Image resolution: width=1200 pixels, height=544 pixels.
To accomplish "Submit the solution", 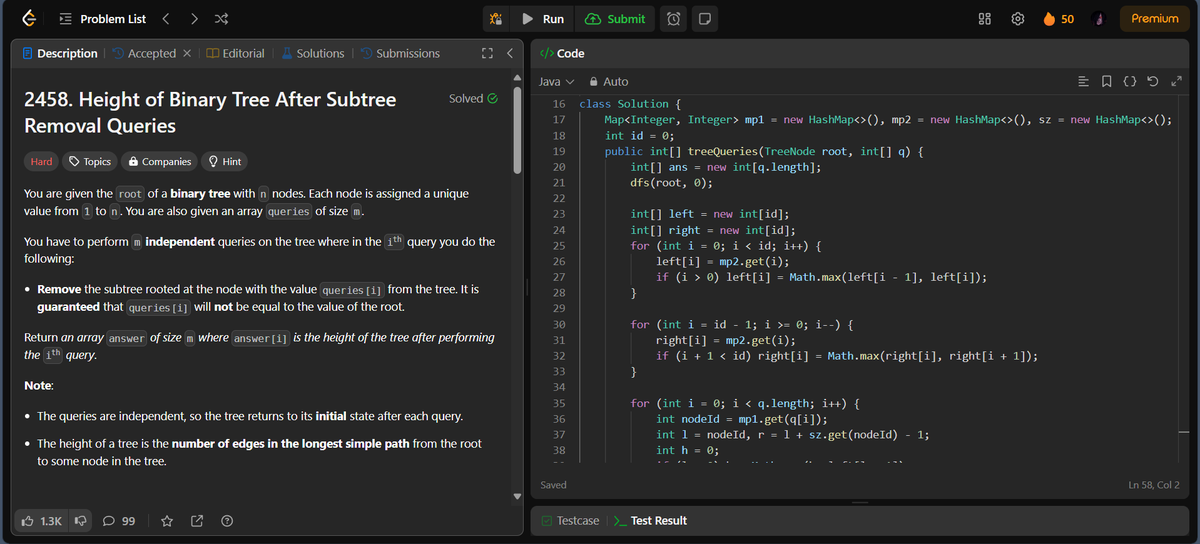I will pos(615,19).
